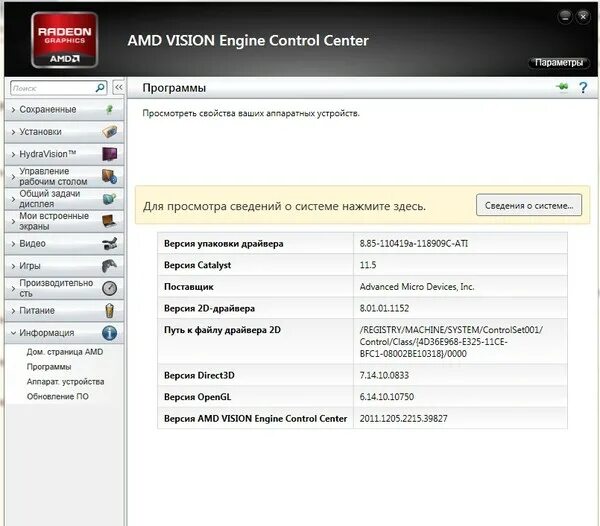The height and width of the screenshot is (526, 600).
Task: Click the green pin icon in Сохраненные row
Action: [109, 110]
